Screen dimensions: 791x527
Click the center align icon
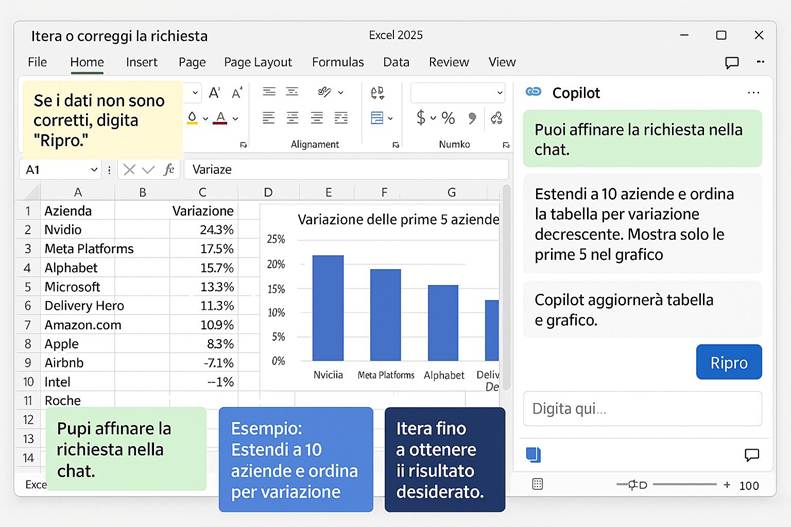click(x=292, y=118)
